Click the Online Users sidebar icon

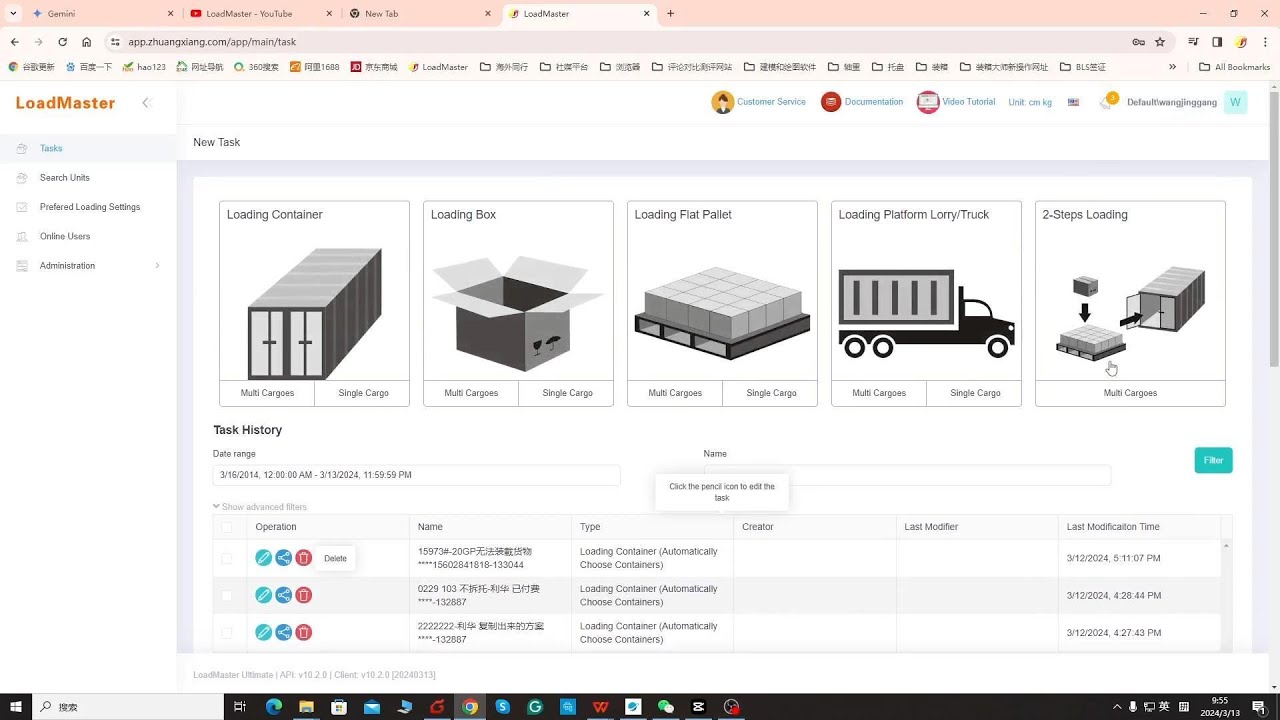22,237
